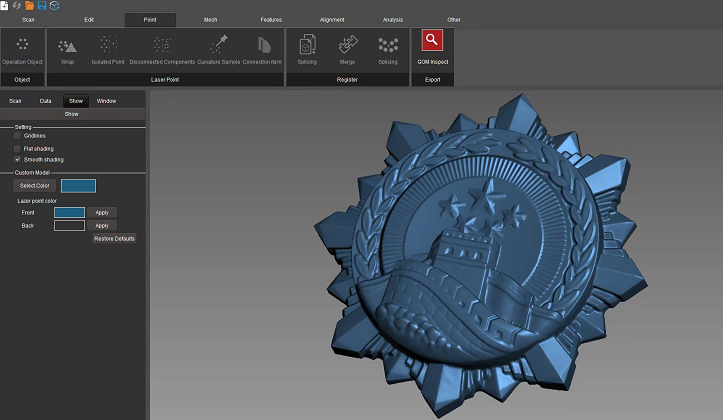This screenshot has width=723, height=420.
Task: Apply the Front laser point color
Action: (x=102, y=213)
